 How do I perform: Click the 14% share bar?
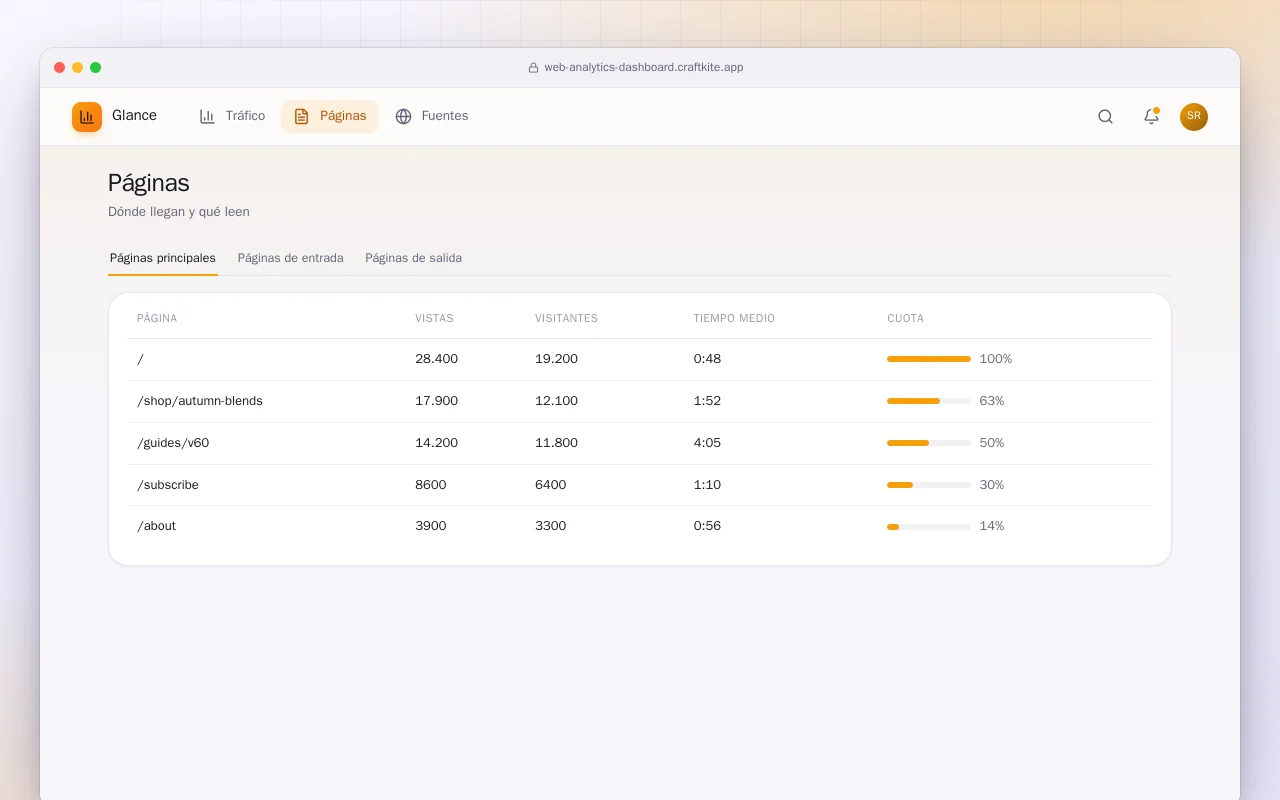click(x=929, y=526)
